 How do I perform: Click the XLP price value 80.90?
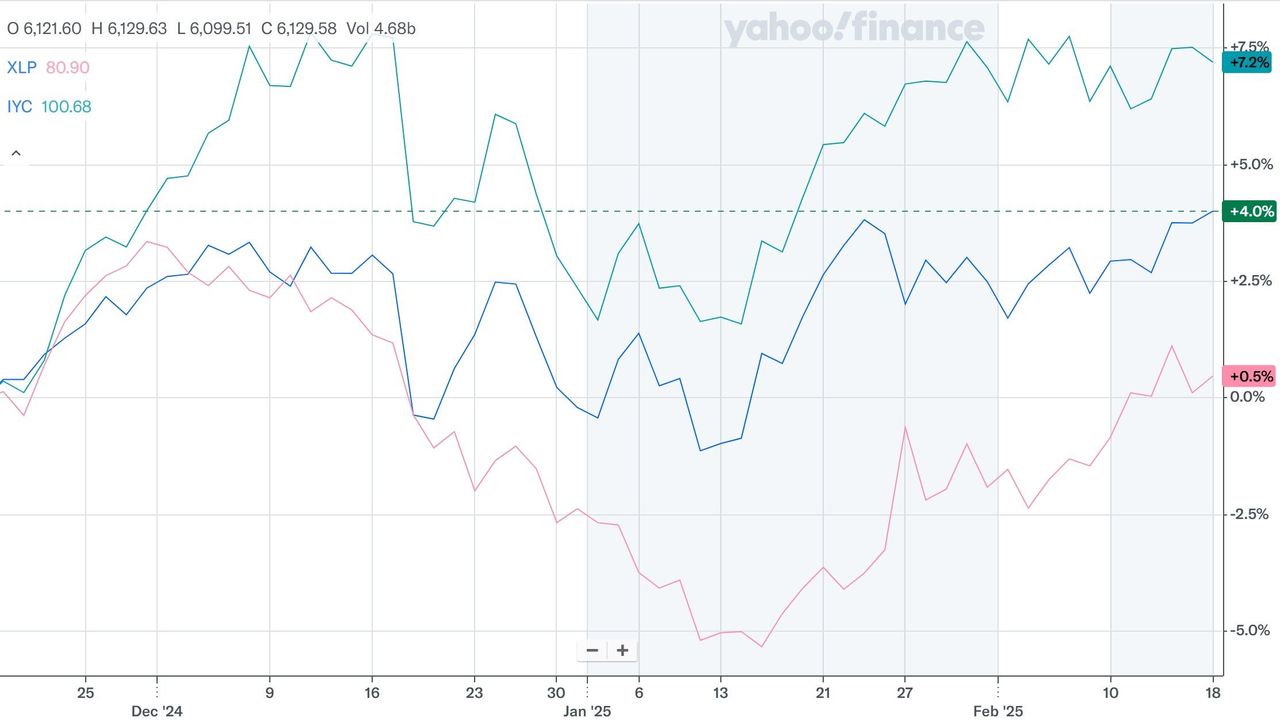(68, 67)
